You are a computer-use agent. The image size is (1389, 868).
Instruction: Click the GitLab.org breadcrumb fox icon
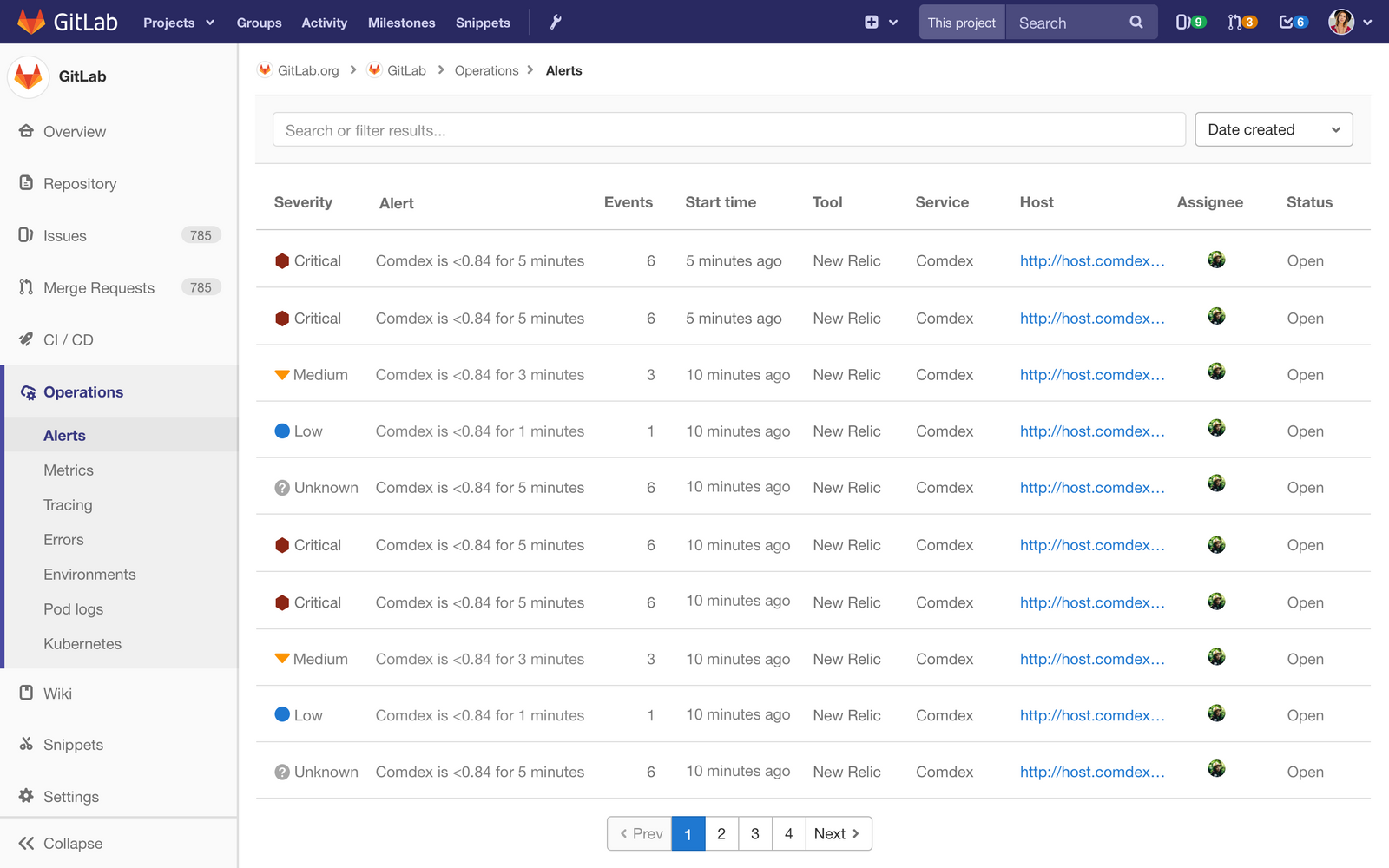coord(265,69)
